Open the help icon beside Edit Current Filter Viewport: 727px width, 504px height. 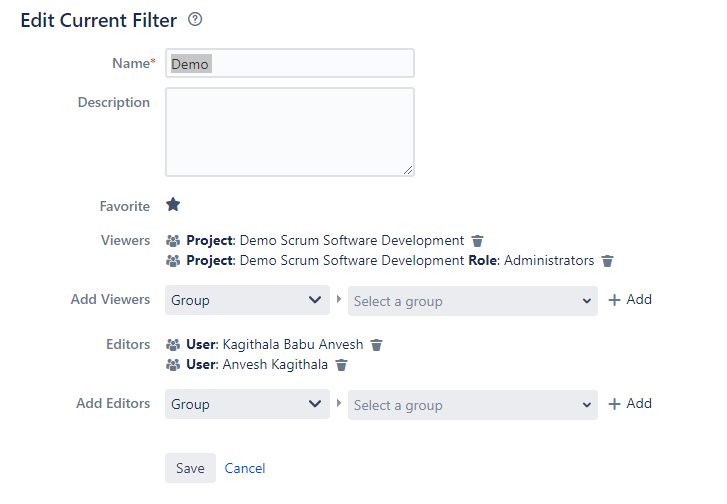[x=195, y=19]
